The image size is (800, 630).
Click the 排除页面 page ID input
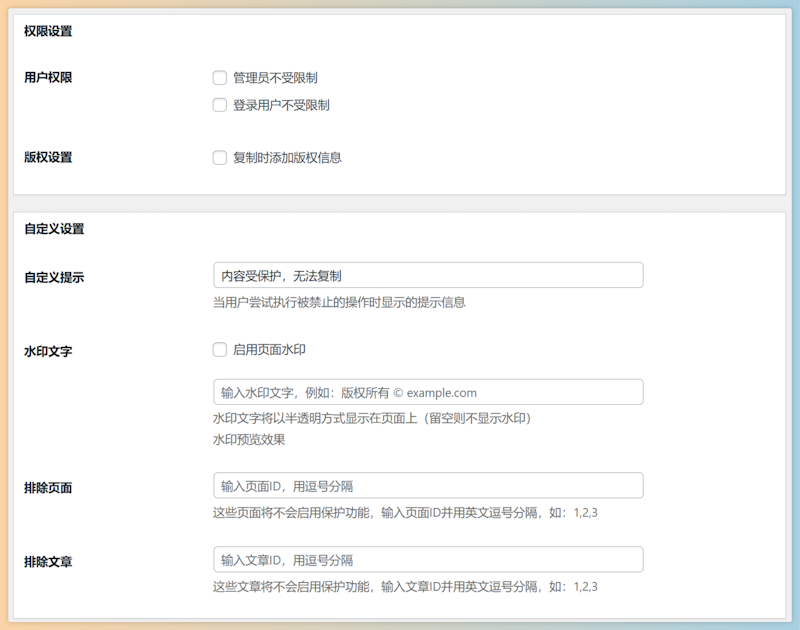[x=428, y=486]
